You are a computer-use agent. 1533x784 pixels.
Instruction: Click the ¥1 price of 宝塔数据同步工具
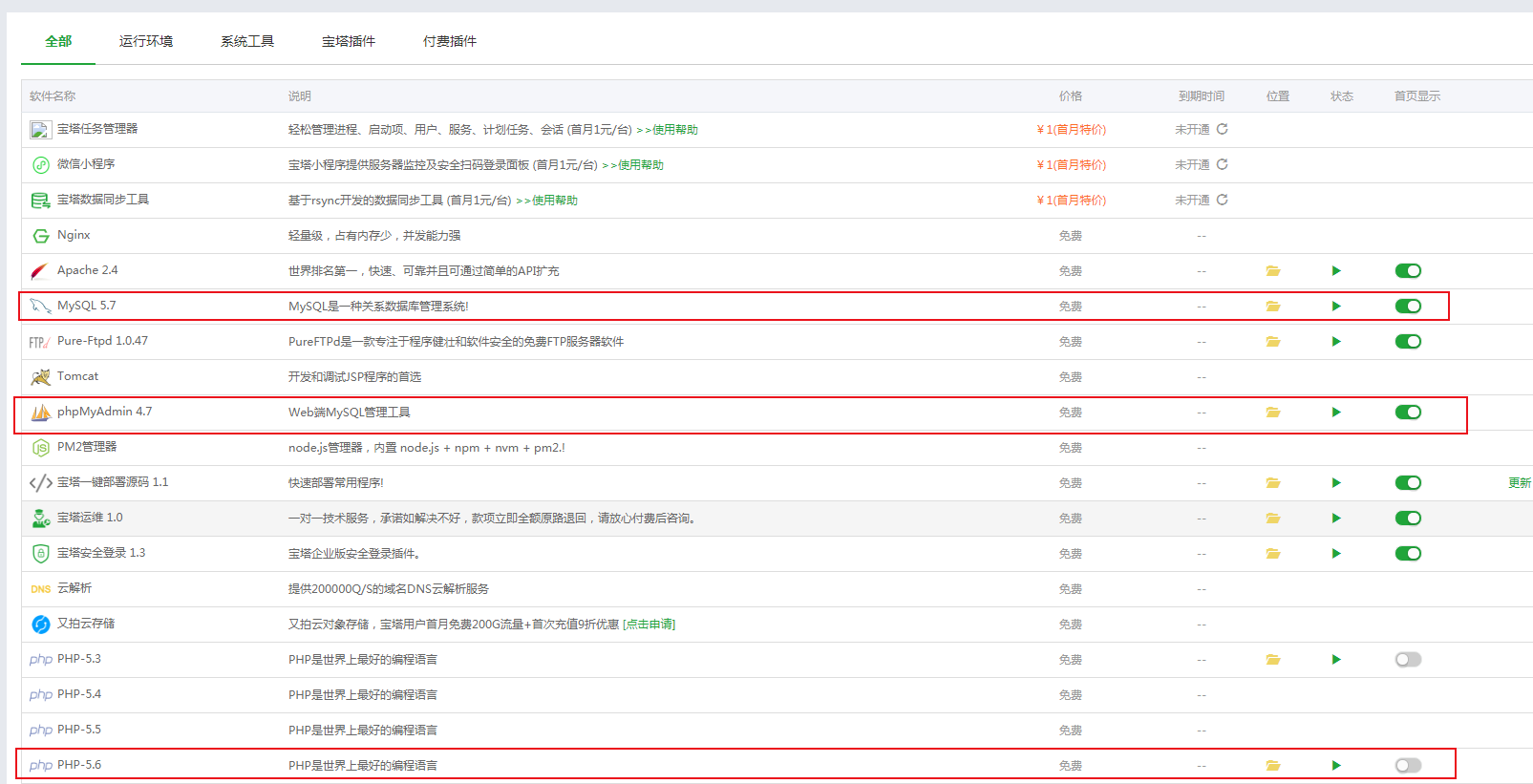tap(1071, 201)
